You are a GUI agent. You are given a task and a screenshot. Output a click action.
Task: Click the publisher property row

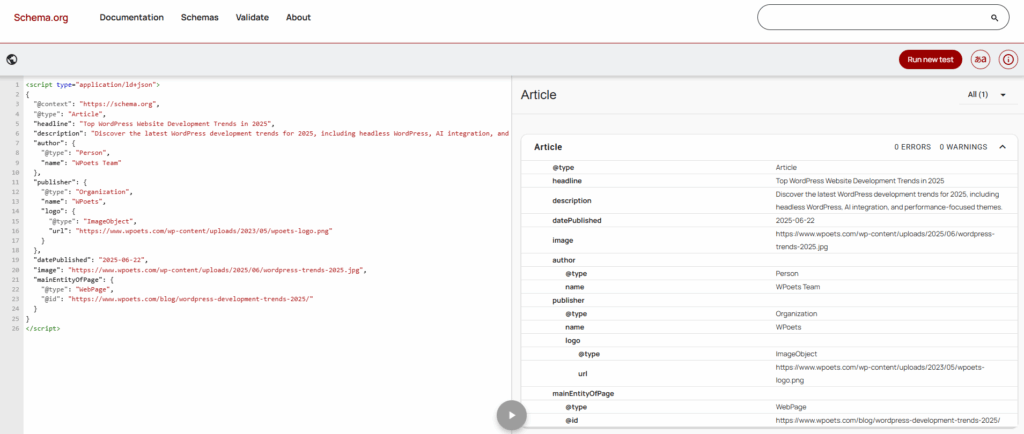pyautogui.click(x=769, y=300)
